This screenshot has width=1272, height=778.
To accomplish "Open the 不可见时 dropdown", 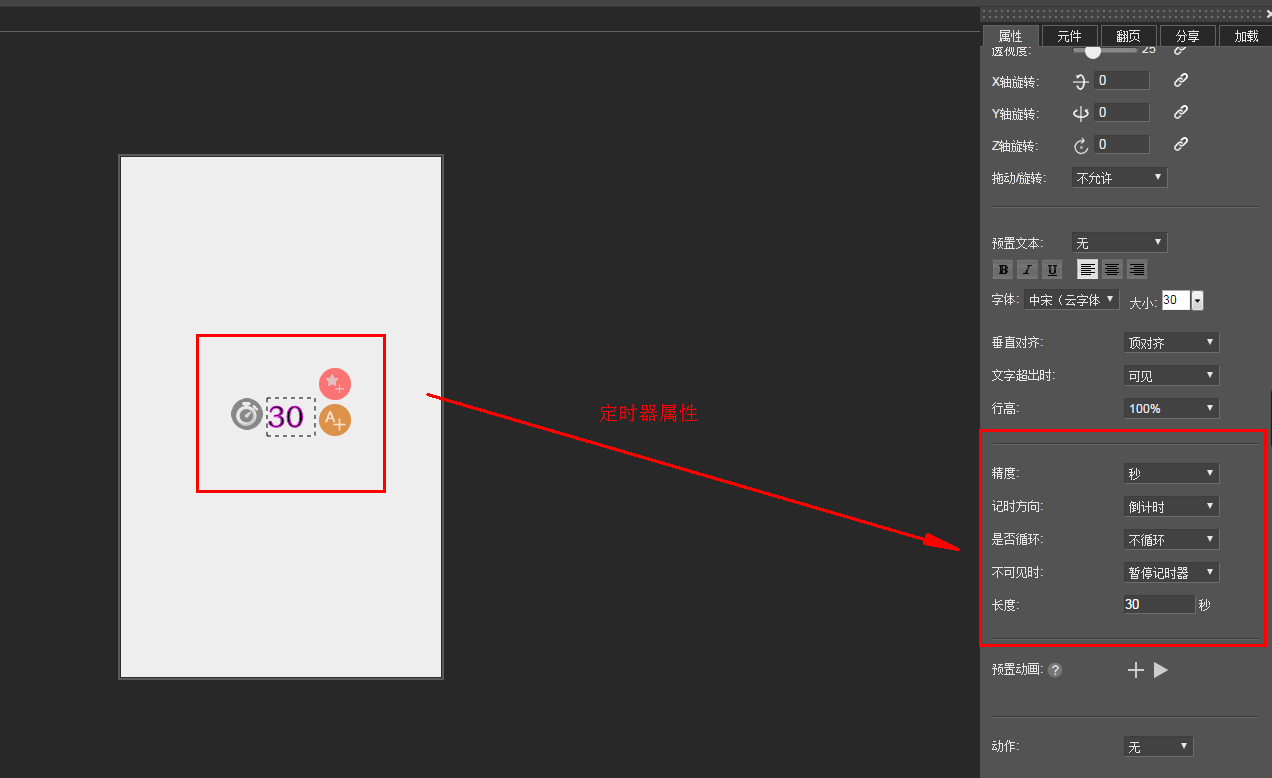I will pos(1172,572).
